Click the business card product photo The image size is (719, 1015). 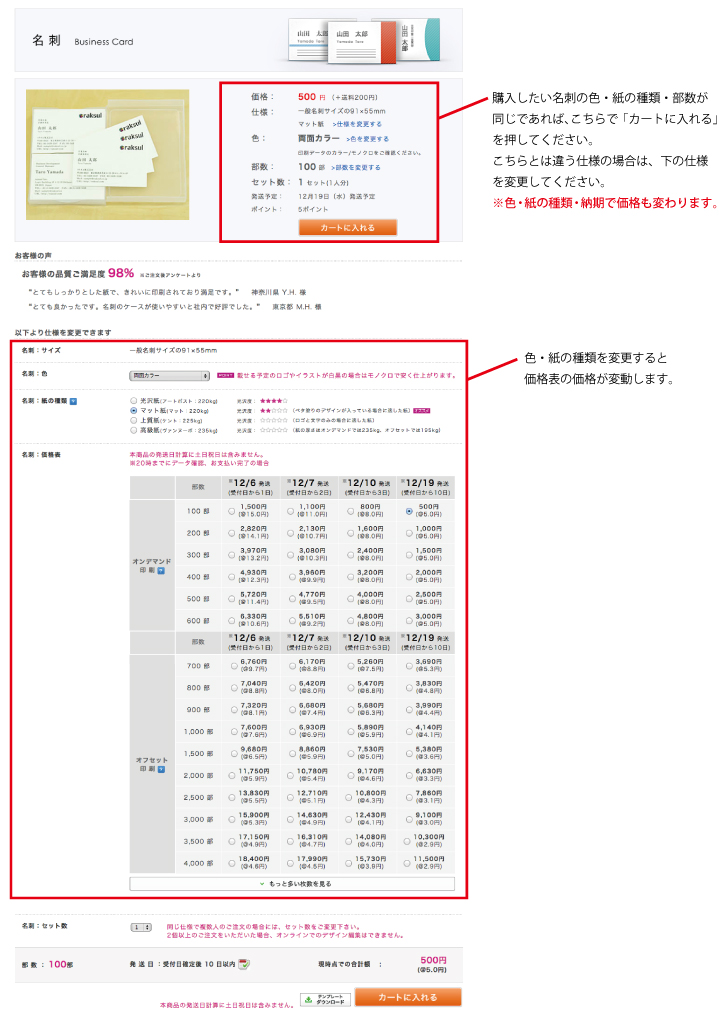coord(107,155)
